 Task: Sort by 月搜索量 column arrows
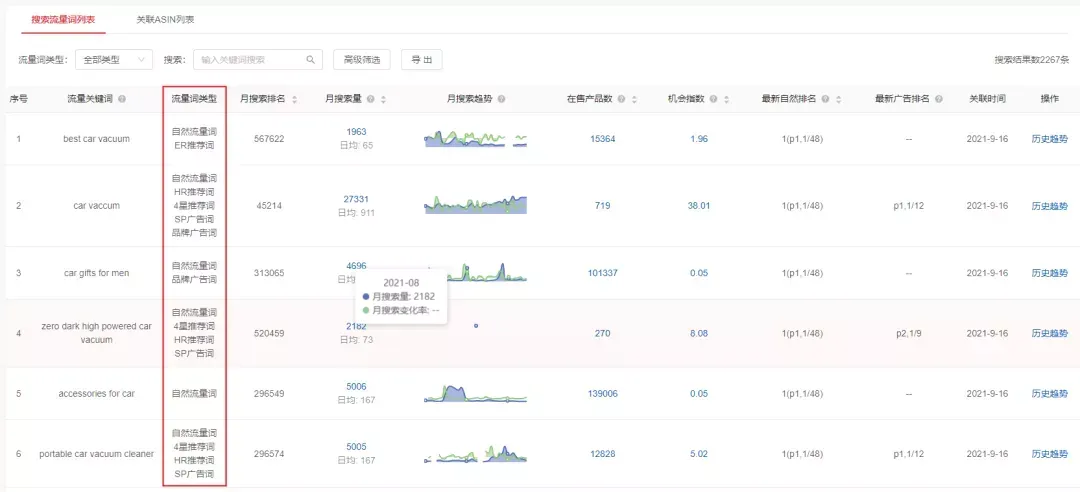pos(383,99)
